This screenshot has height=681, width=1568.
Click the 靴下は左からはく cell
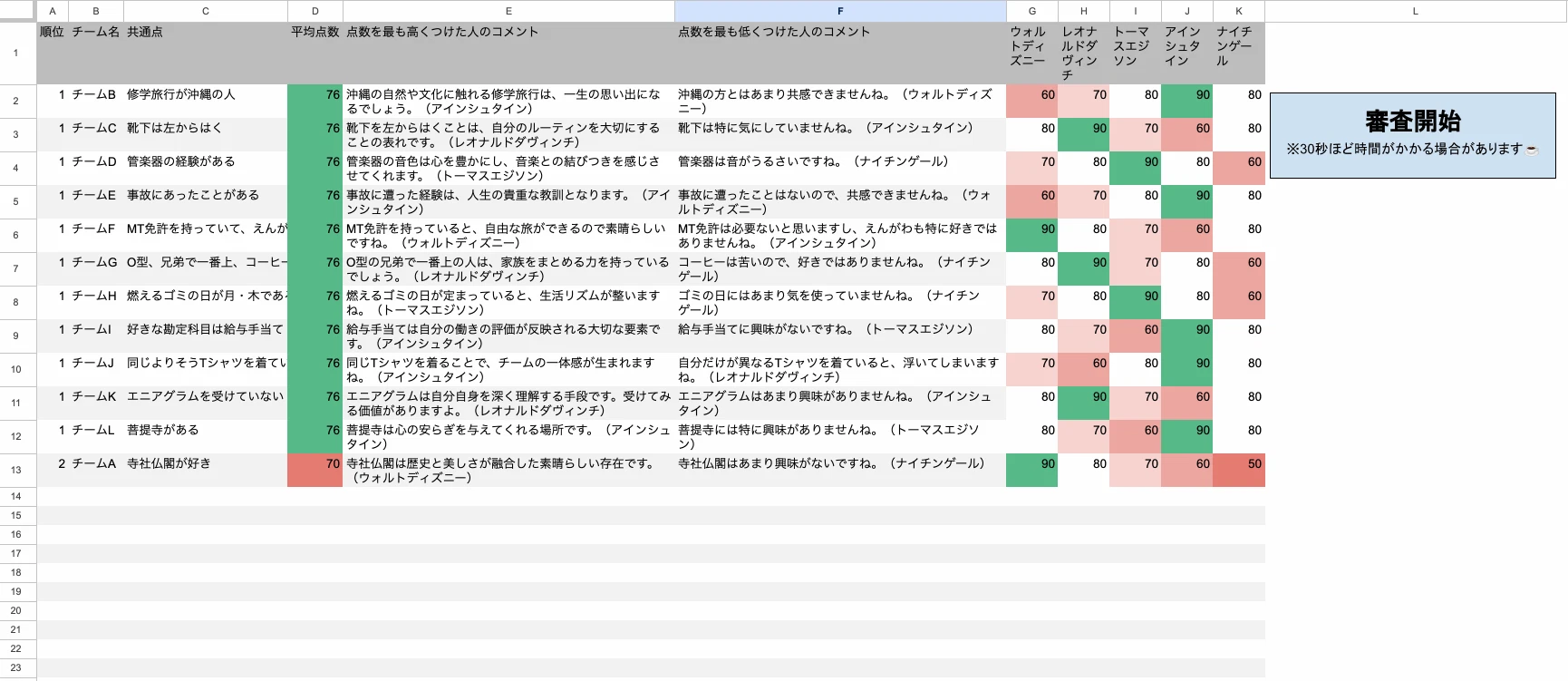[x=206, y=134]
